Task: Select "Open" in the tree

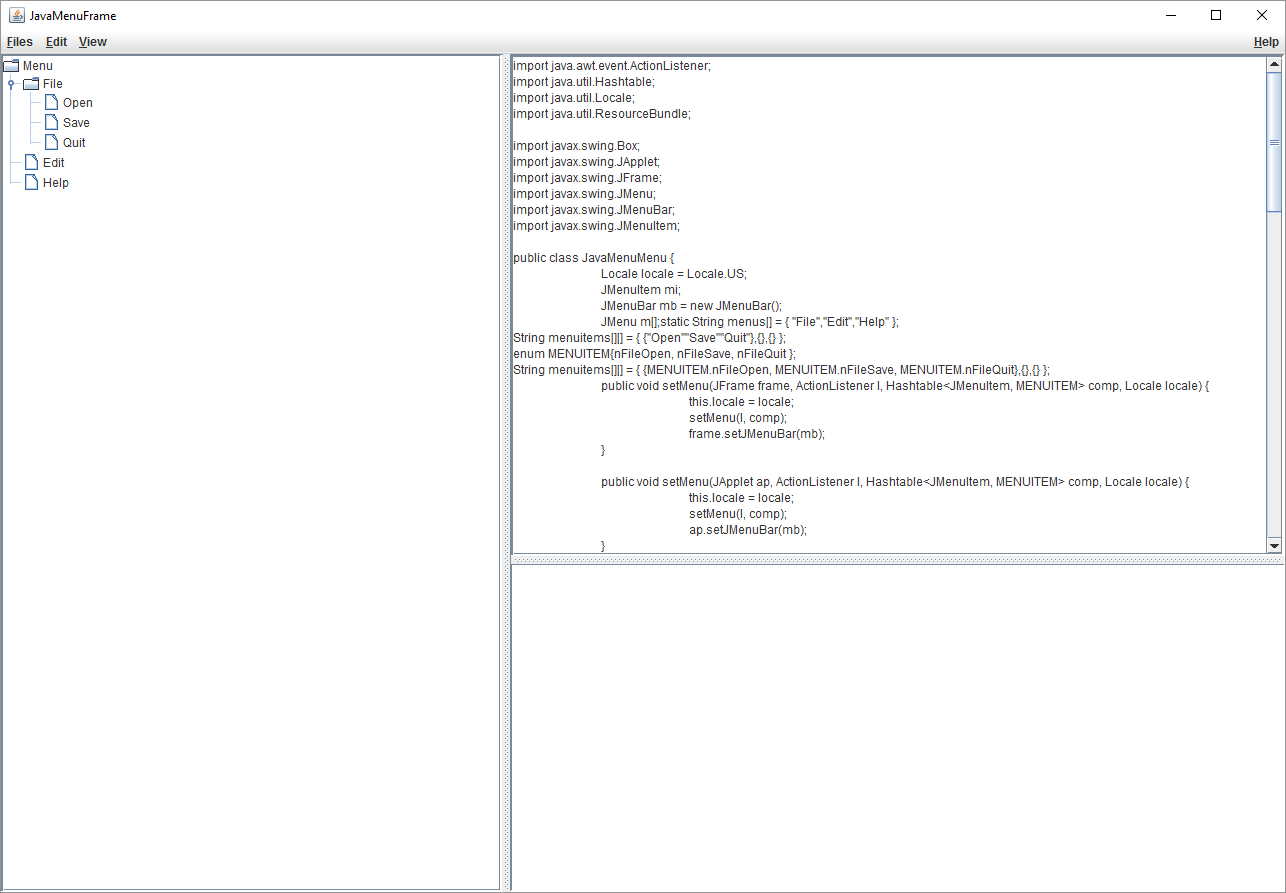Action: (x=78, y=102)
